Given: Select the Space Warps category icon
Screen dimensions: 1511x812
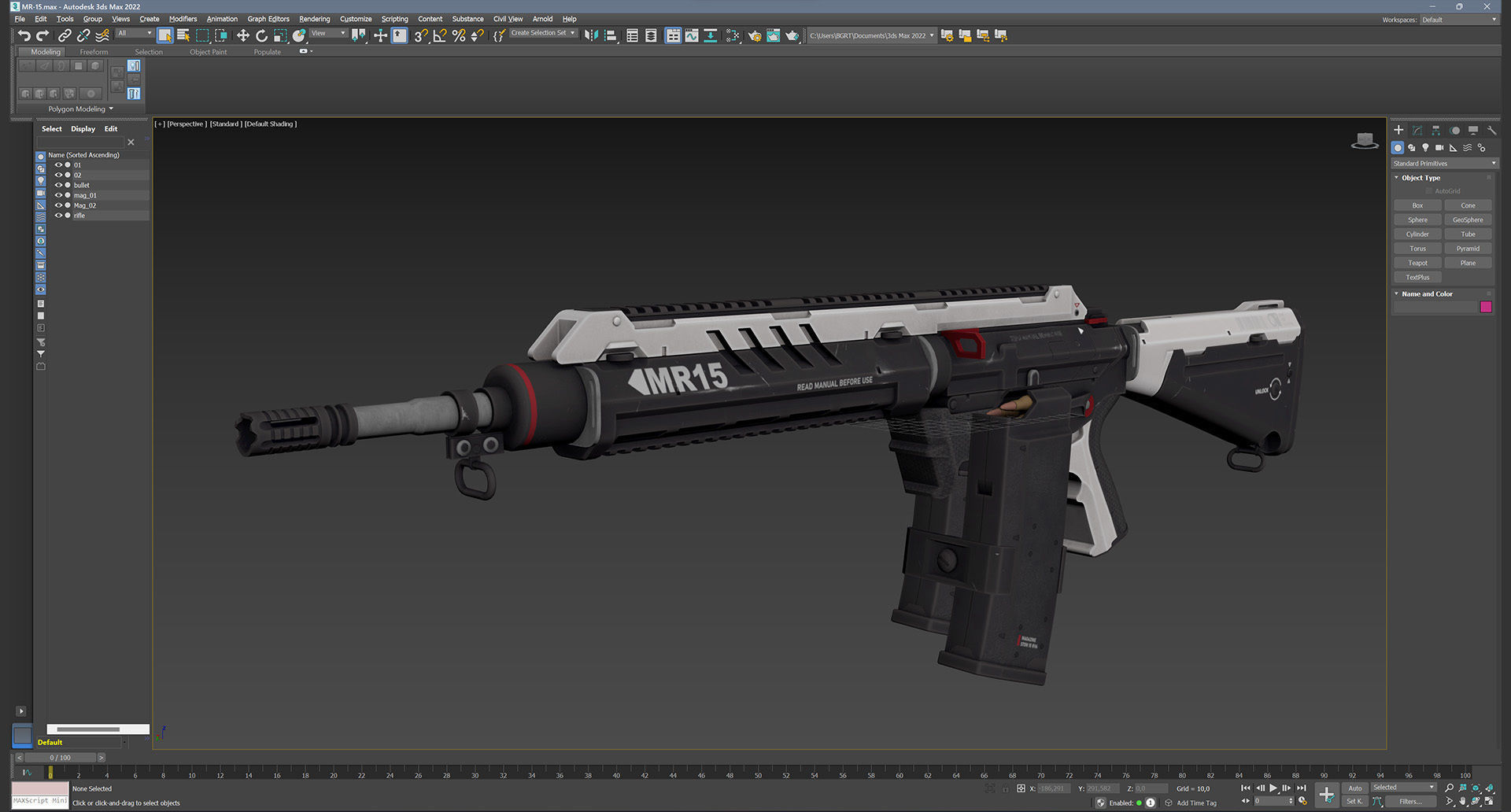Looking at the screenshot, I should pos(1467,148).
